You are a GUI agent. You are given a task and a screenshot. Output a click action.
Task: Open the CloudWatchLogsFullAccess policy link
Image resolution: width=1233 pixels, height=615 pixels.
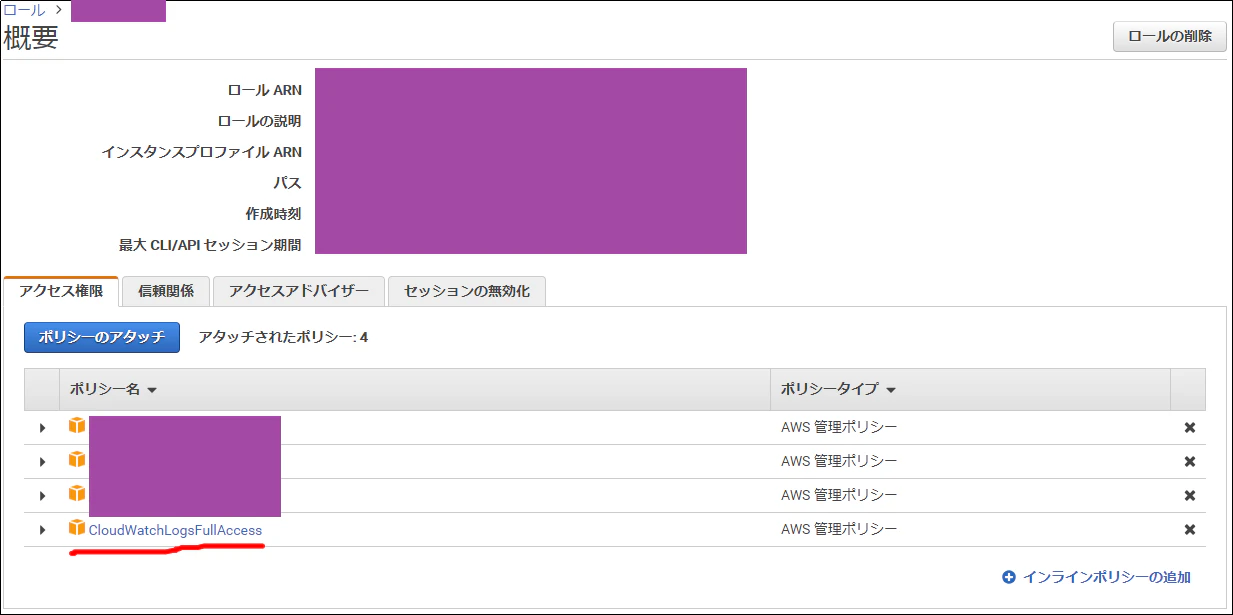pyautogui.click(x=175, y=530)
